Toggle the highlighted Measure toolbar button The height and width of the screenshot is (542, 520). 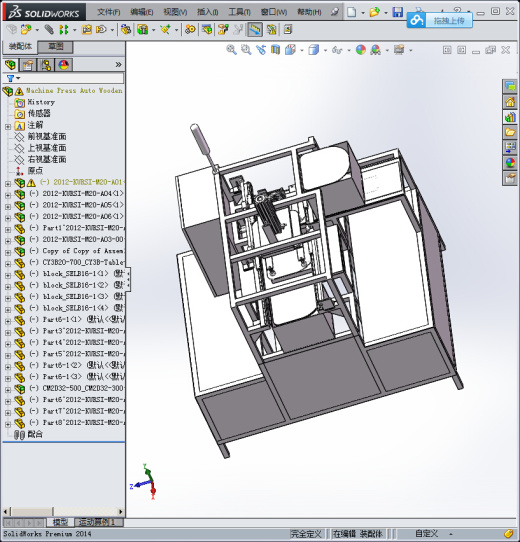pos(255,30)
